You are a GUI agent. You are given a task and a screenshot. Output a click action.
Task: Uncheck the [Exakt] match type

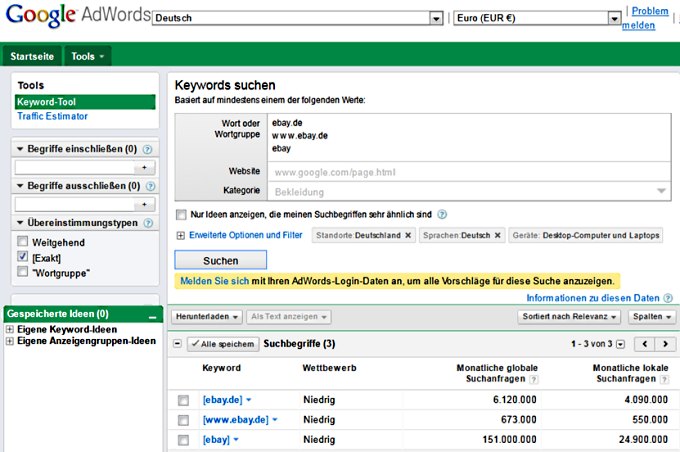coord(23,256)
